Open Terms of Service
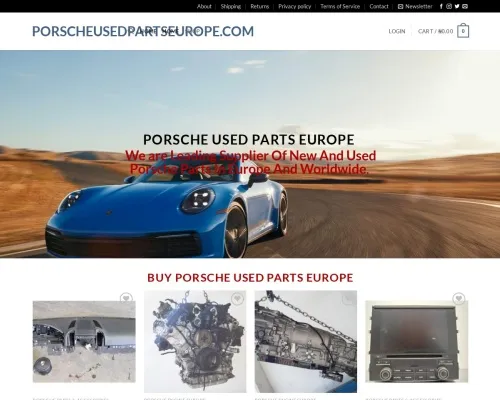The width and height of the screenshot is (500, 400). coord(340,6)
